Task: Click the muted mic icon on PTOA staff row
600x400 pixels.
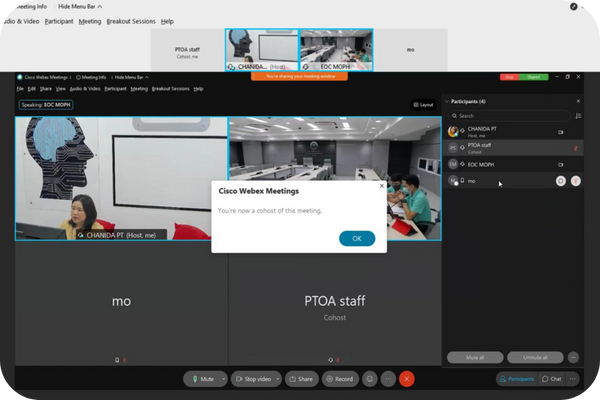Action: pos(576,148)
